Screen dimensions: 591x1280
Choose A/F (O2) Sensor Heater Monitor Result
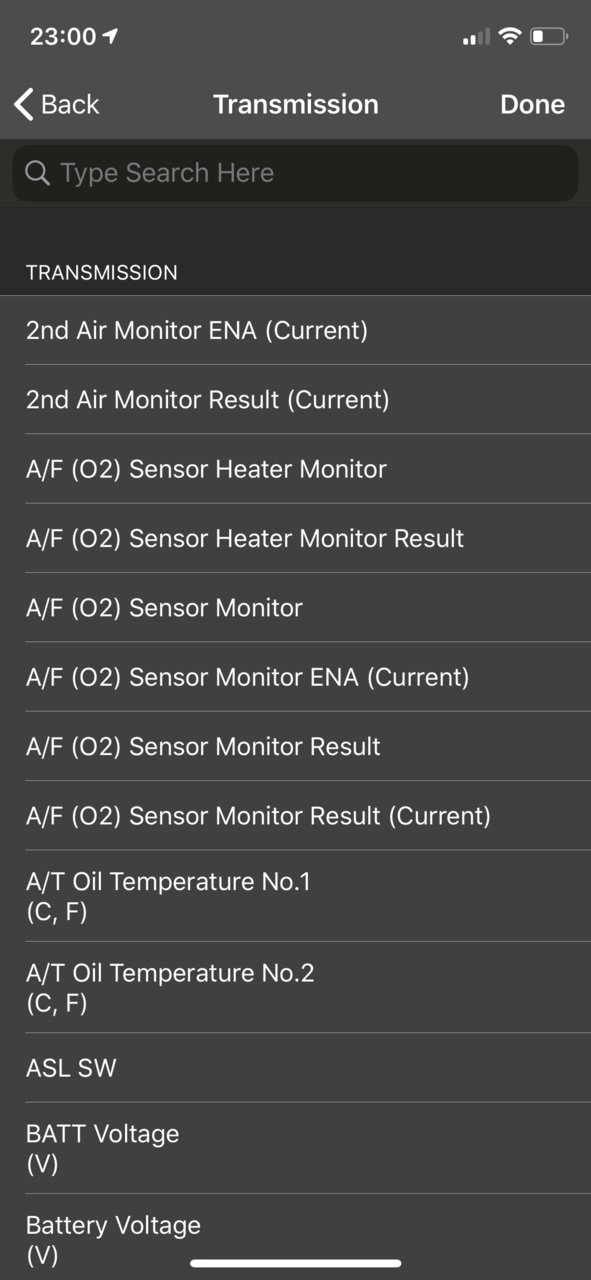[295, 538]
